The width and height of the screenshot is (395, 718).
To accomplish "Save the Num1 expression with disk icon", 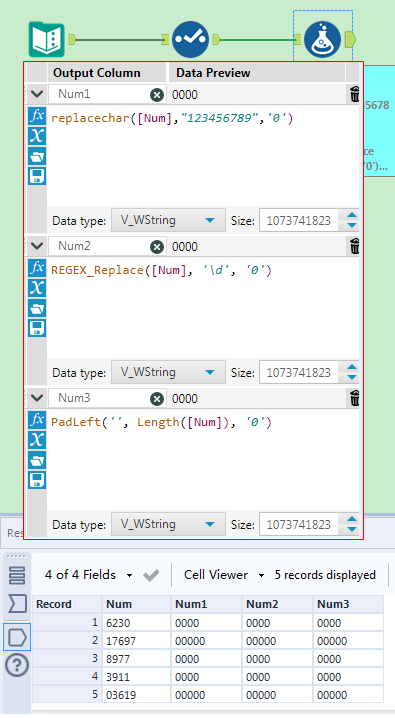I will point(37,176).
